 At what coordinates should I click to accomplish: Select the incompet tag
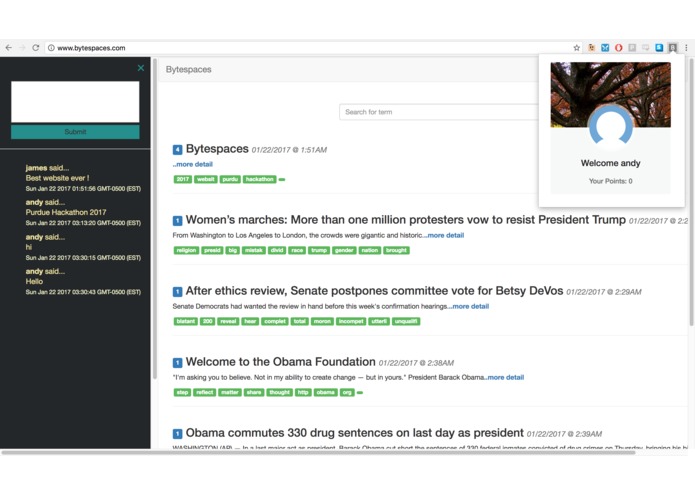[x=351, y=321]
